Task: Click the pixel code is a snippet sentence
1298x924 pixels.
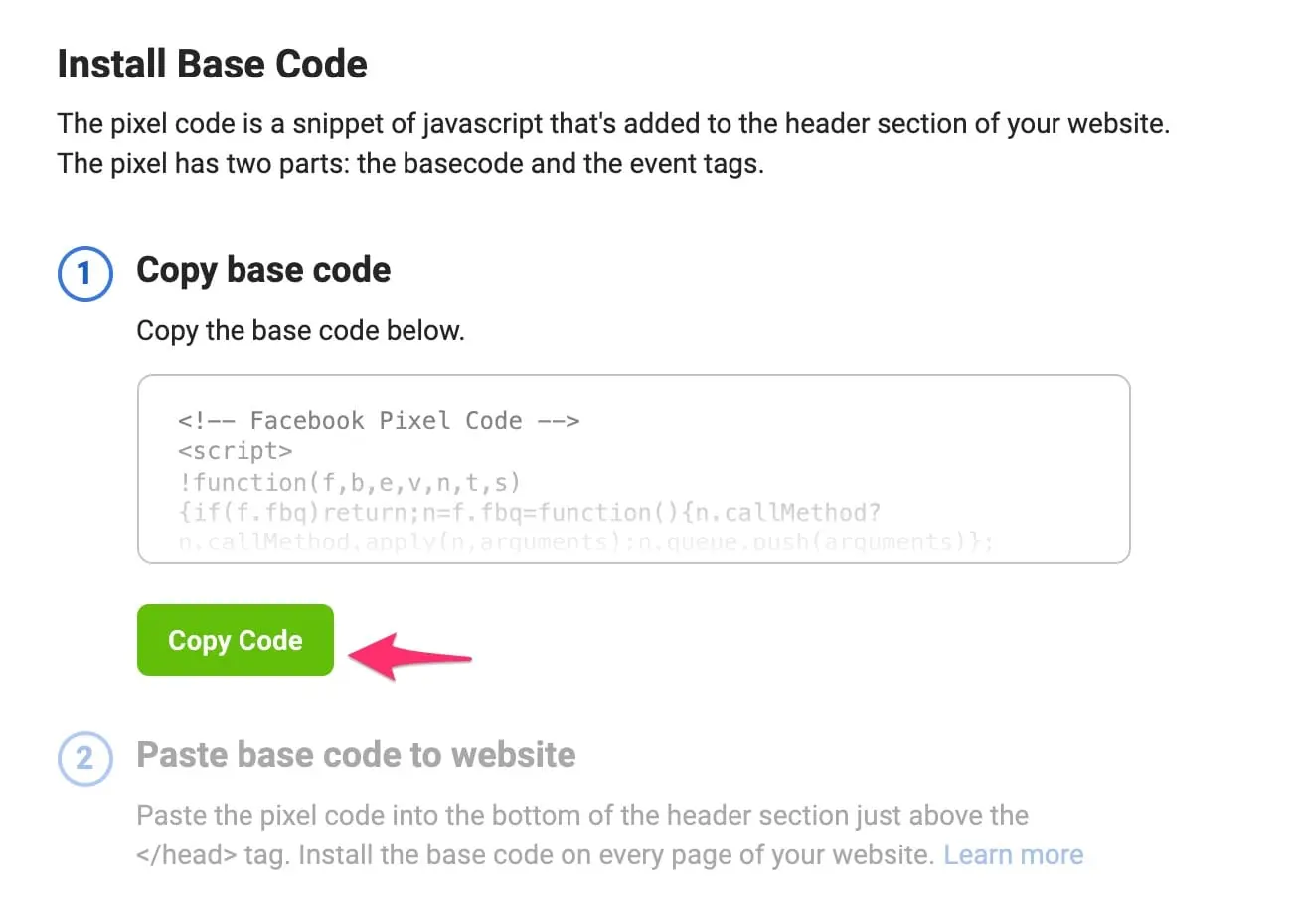Action: pyautogui.click(x=613, y=124)
